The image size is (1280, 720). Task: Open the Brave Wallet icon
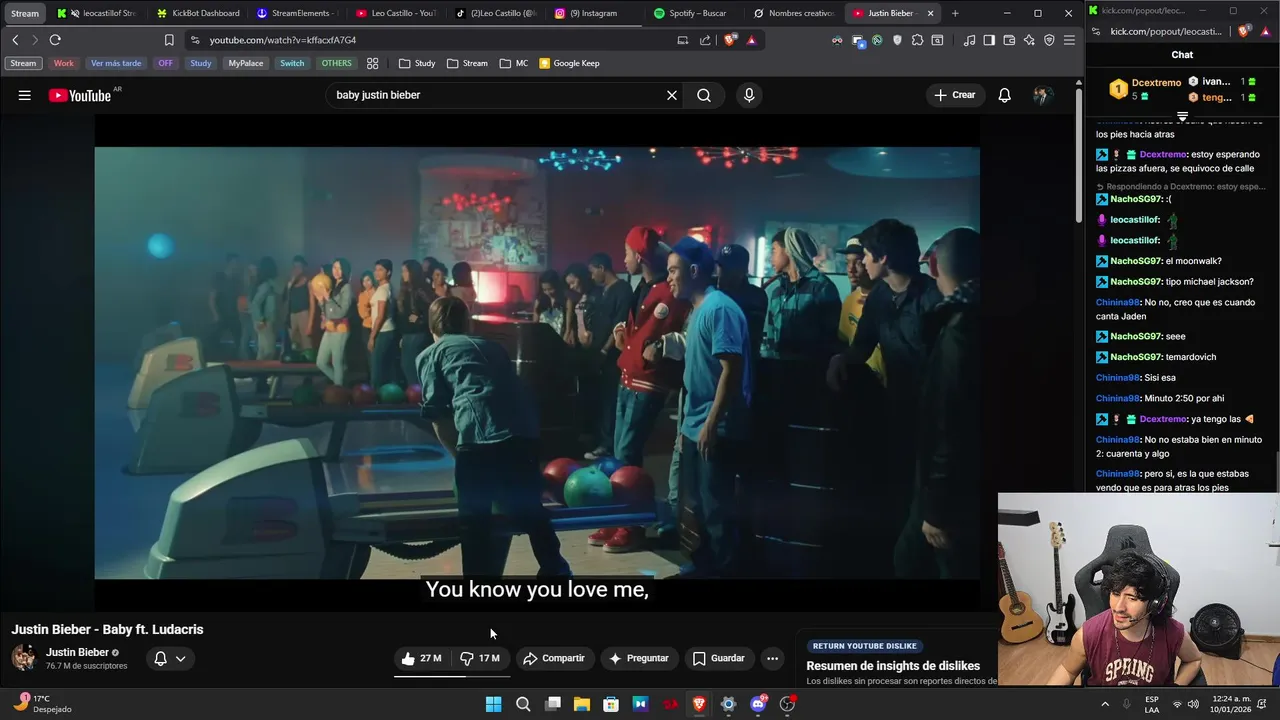(1009, 40)
